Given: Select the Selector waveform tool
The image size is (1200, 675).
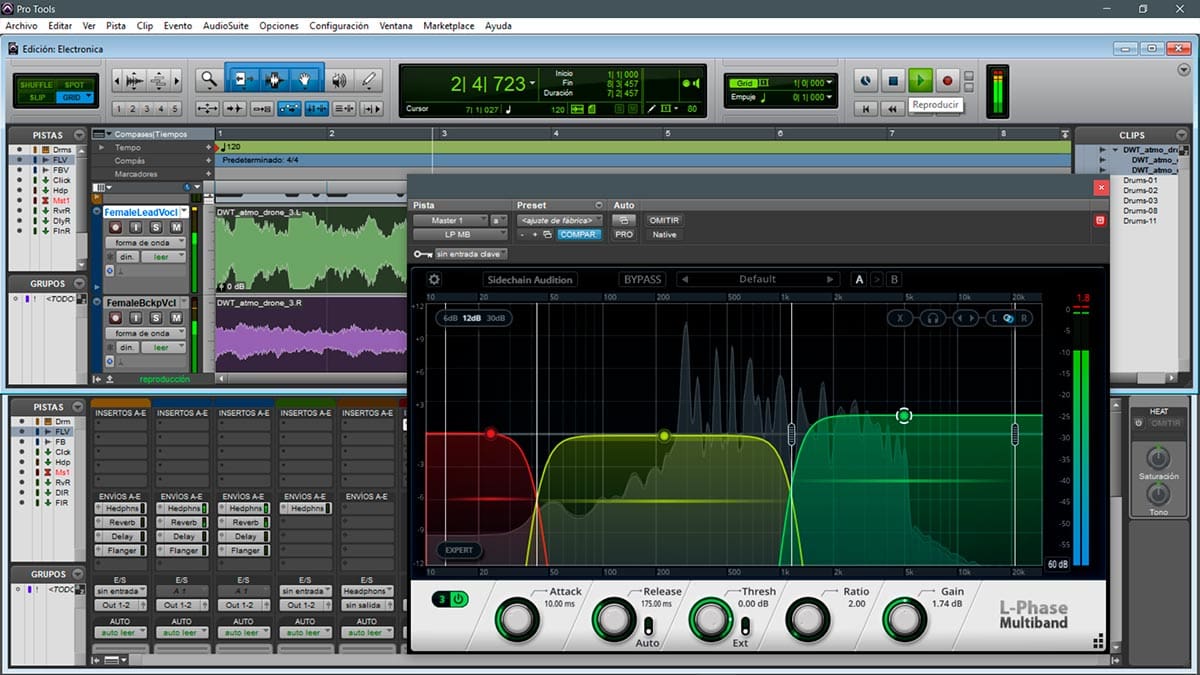Looking at the screenshot, I should point(274,79).
